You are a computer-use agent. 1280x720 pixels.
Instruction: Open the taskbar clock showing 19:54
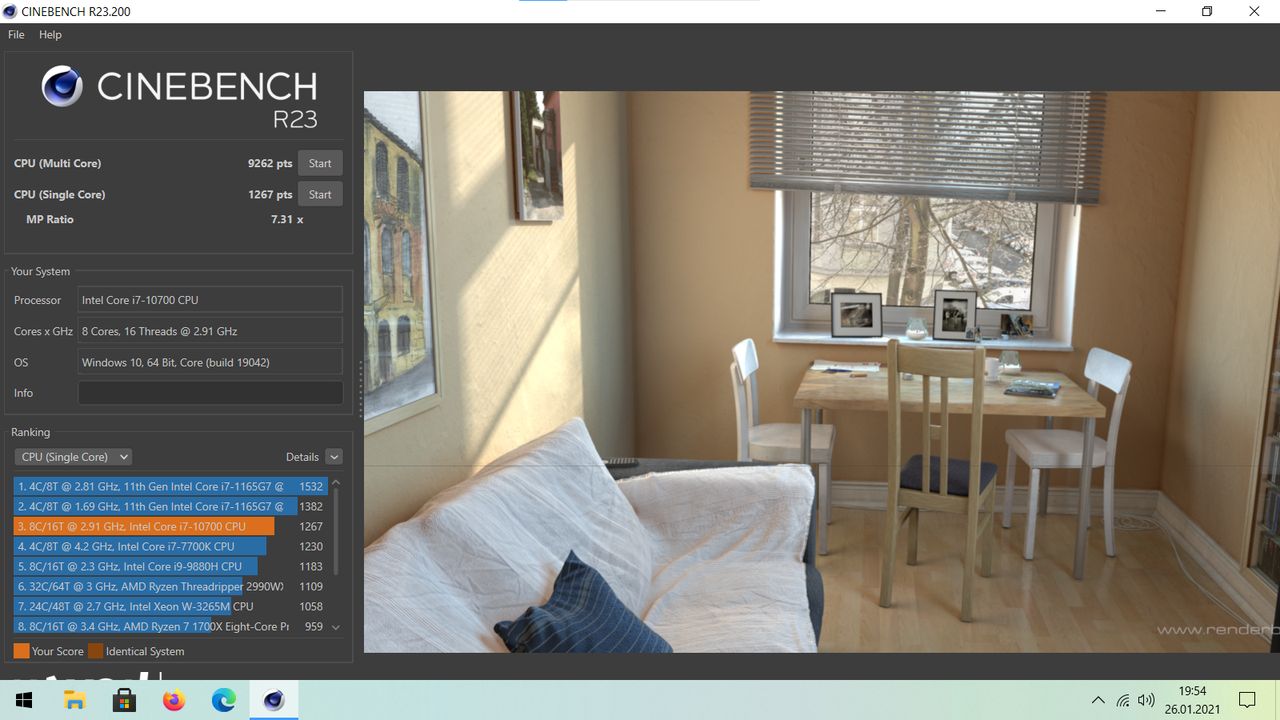(x=1192, y=700)
